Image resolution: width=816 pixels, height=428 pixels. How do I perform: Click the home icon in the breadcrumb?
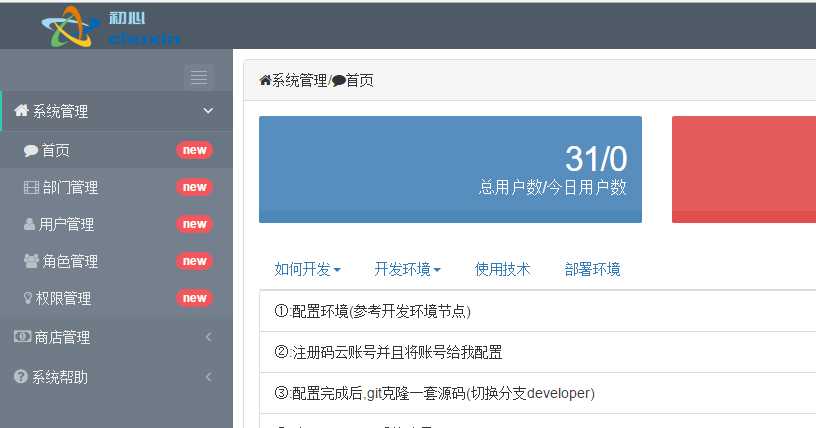coord(265,80)
